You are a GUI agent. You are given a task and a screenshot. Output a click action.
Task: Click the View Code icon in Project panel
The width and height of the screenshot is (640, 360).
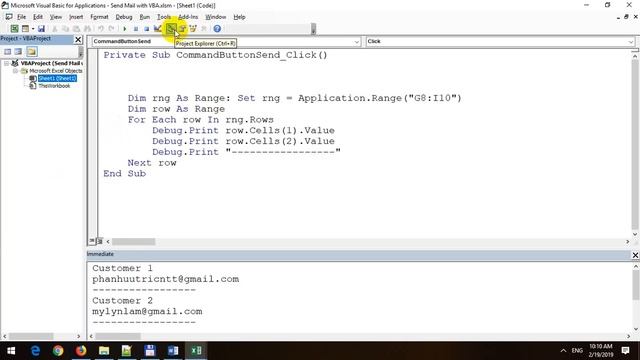[8, 51]
